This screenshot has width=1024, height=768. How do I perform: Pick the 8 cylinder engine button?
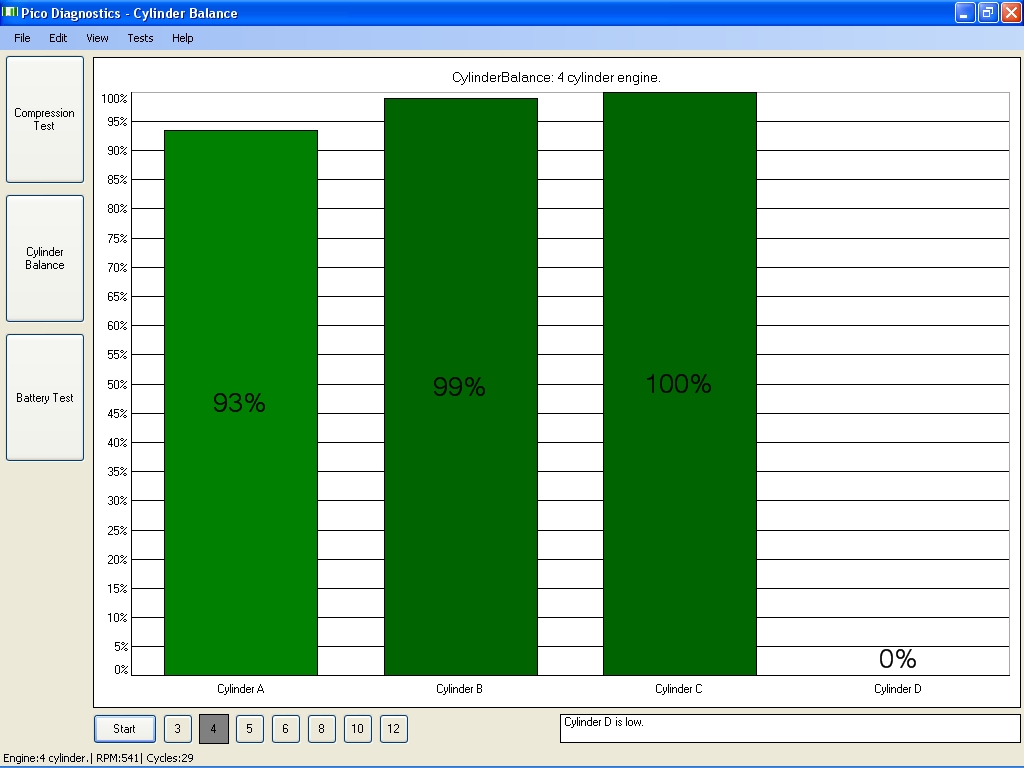click(x=321, y=729)
